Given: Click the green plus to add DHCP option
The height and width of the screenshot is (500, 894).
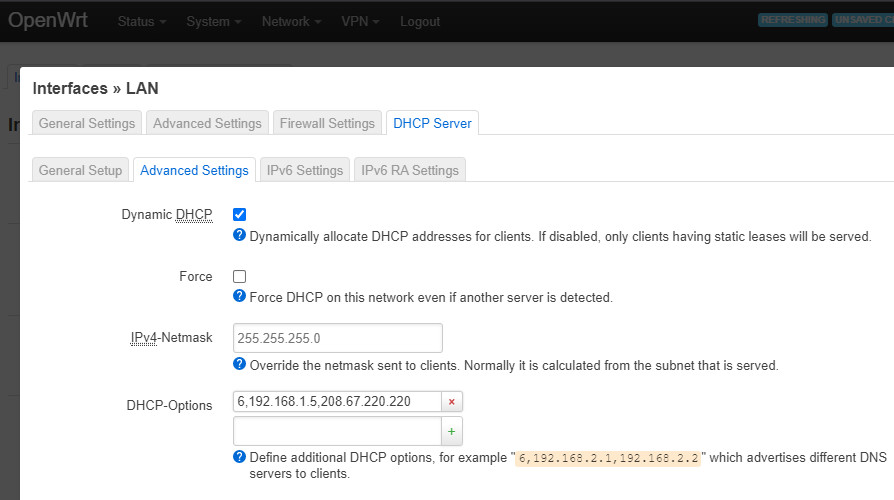Looking at the screenshot, I should [452, 431].
